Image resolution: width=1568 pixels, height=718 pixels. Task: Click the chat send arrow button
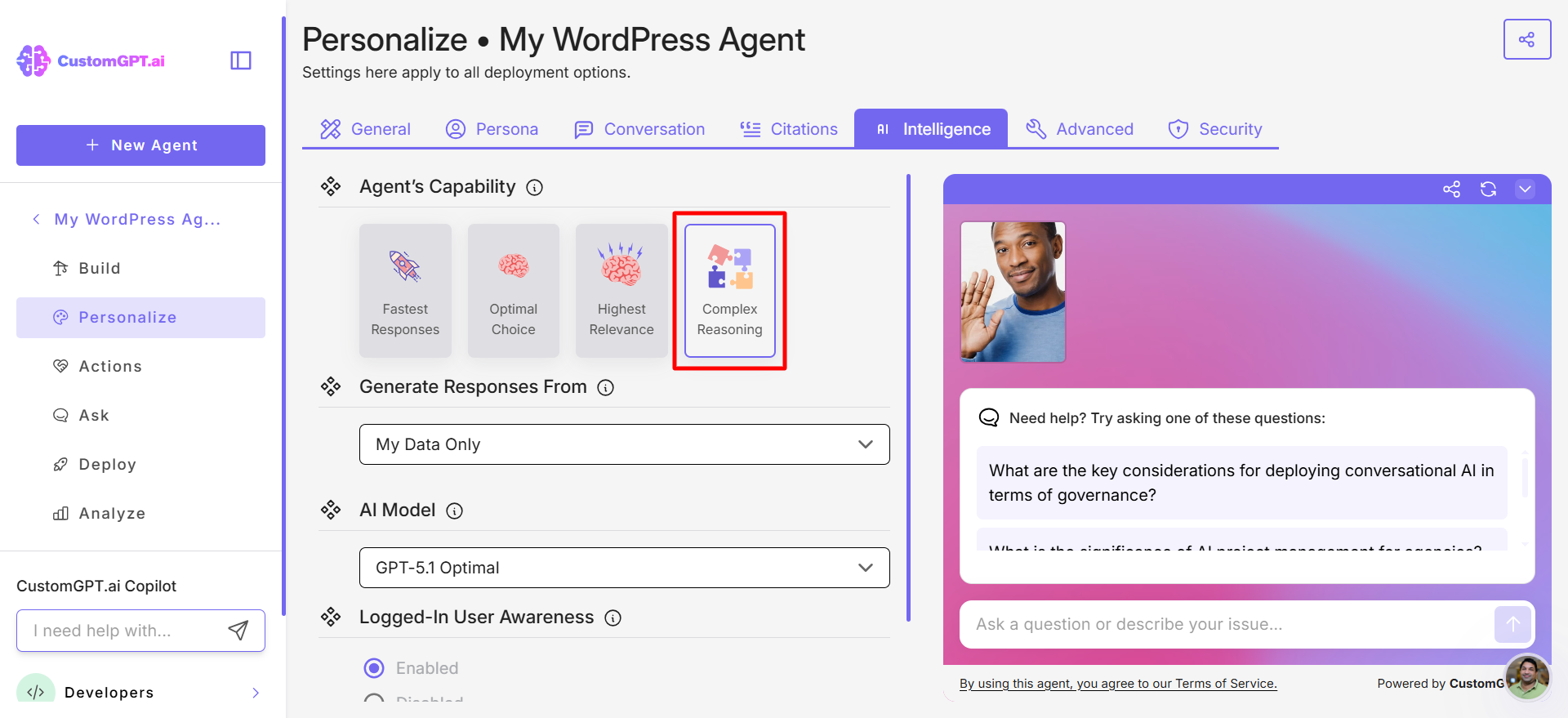(x=1512, y=625)
